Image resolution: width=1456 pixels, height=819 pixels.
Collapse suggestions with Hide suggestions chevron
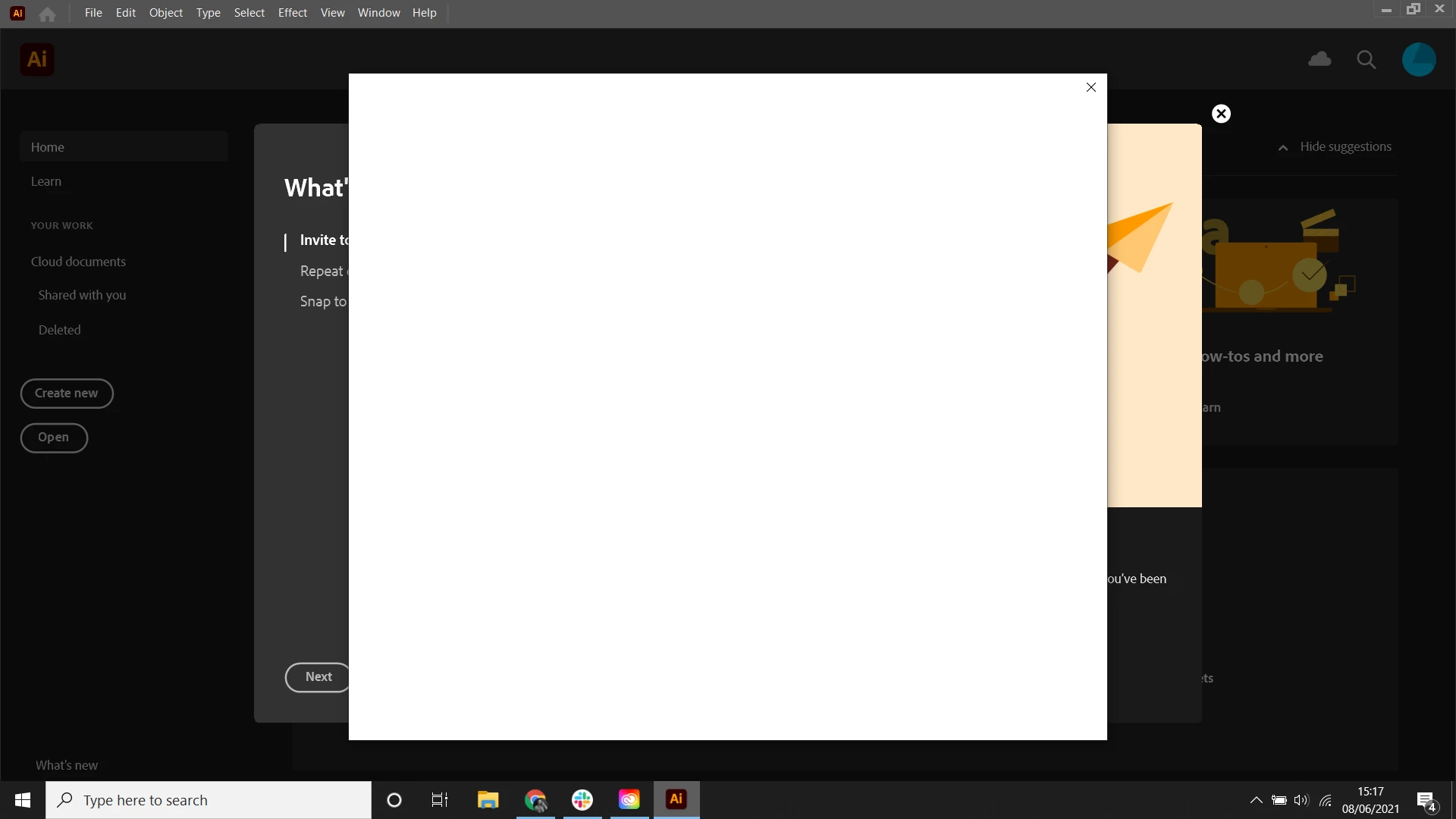click(x=1283, y=148)
